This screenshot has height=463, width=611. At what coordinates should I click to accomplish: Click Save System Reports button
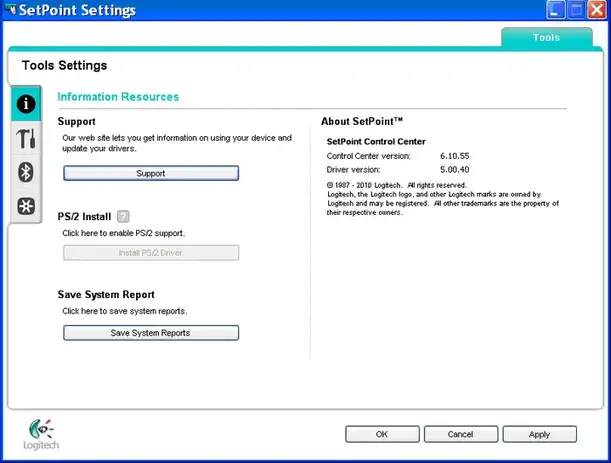click(x=151, y=333)
